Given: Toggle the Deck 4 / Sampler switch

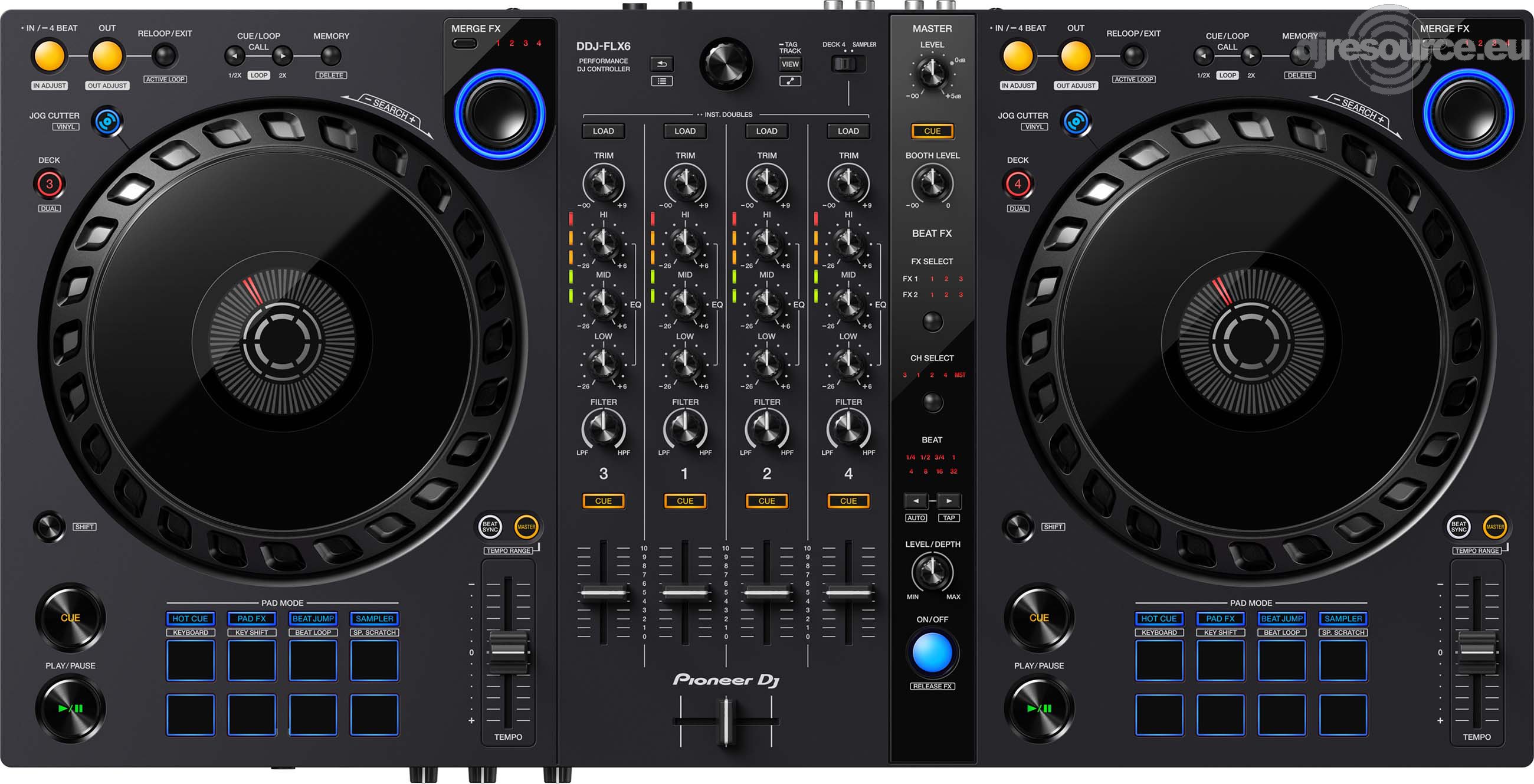Looking at the screenshot, I should pos(847,64).
